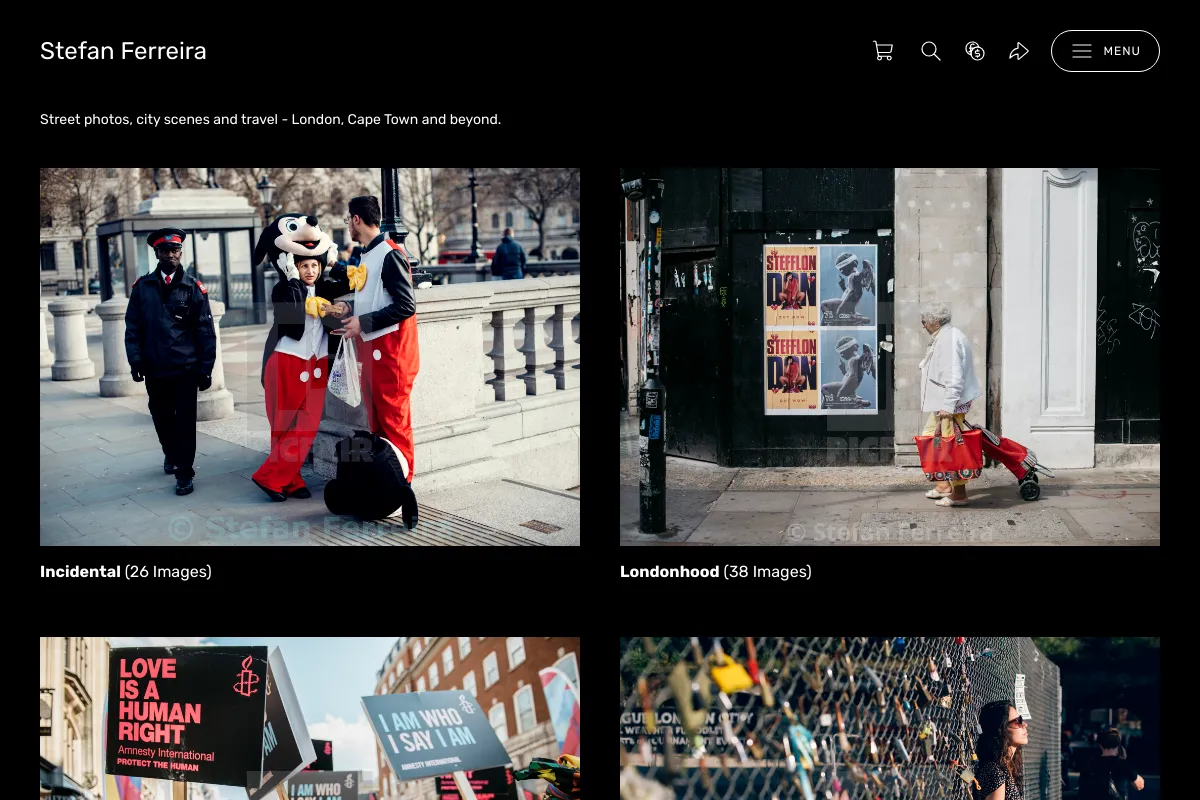Image resolution: width=1200 pixels, height=800 pixels.
Task: Open the Londonhood gallery cover photo
Action: 890,357
